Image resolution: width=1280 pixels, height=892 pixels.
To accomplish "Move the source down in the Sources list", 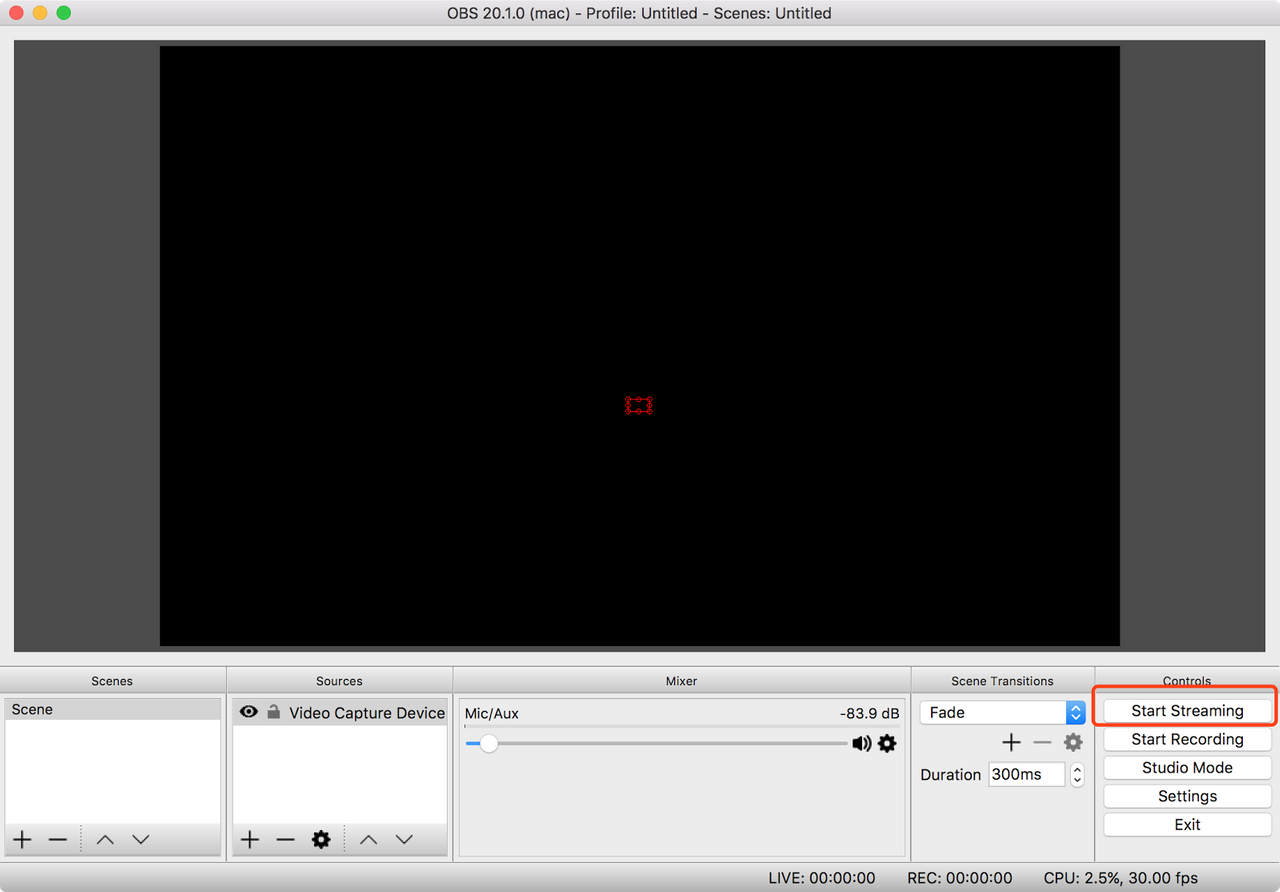I will (404, 839).
